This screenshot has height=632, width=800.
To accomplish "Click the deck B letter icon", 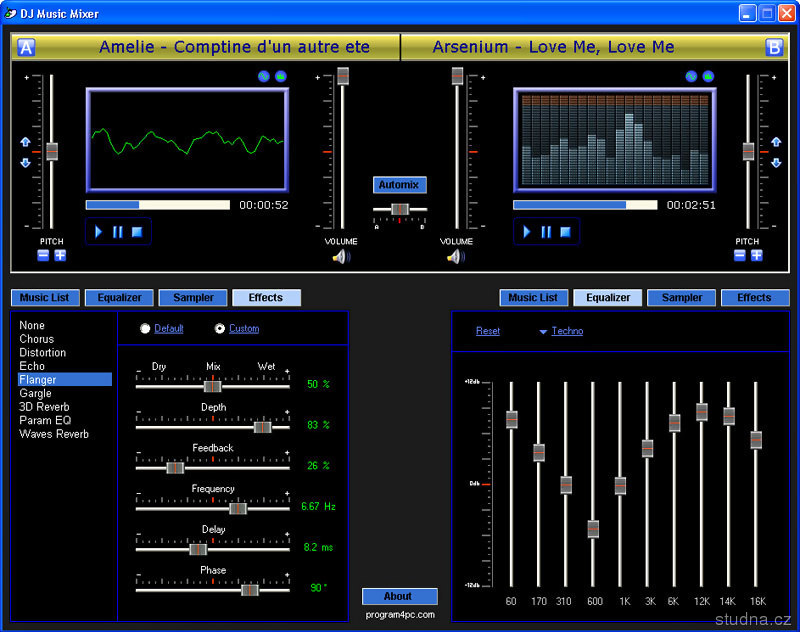I will click(x=774, y=47).
